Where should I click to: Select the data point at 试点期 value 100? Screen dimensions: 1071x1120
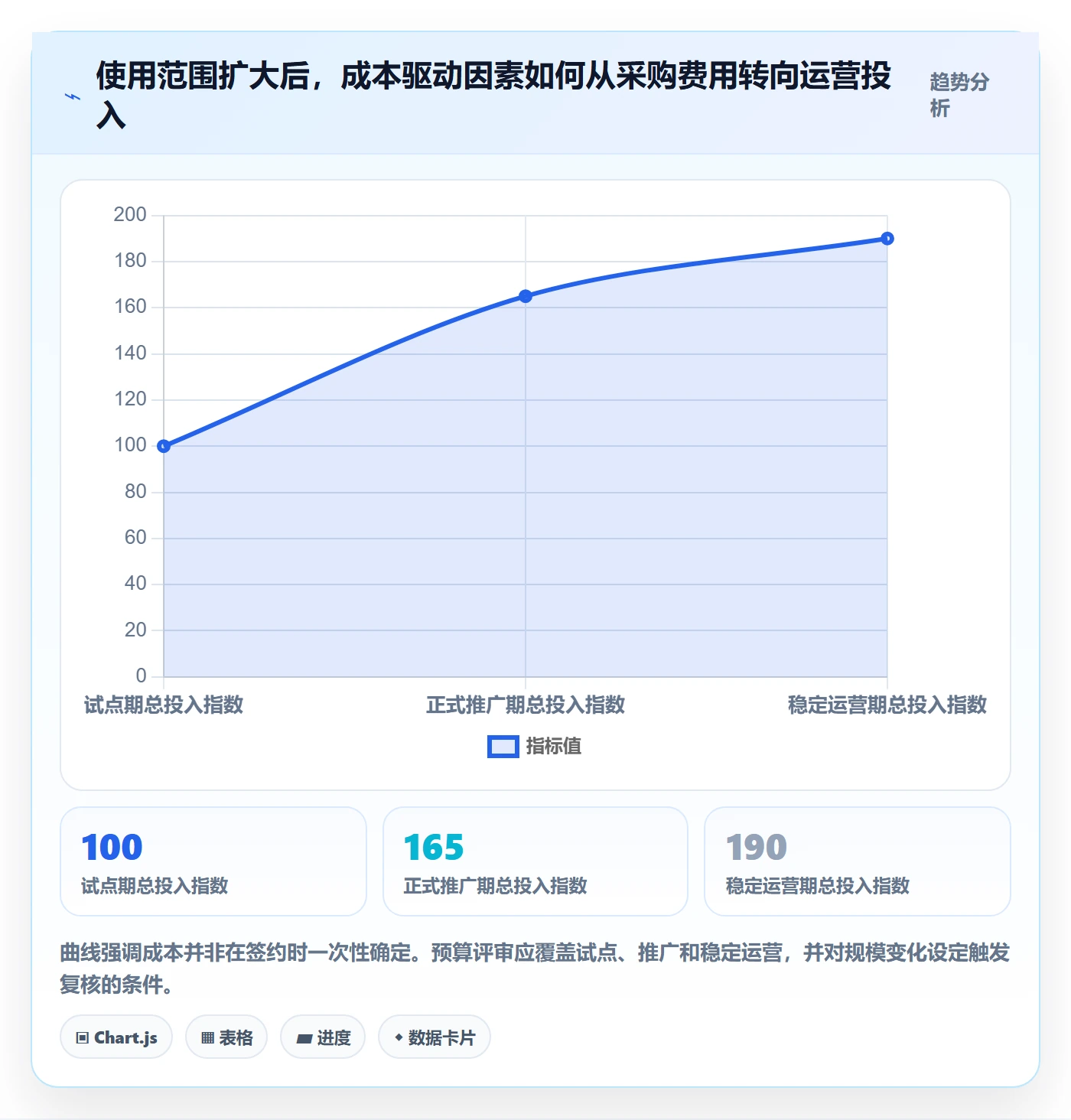(164, 446)
